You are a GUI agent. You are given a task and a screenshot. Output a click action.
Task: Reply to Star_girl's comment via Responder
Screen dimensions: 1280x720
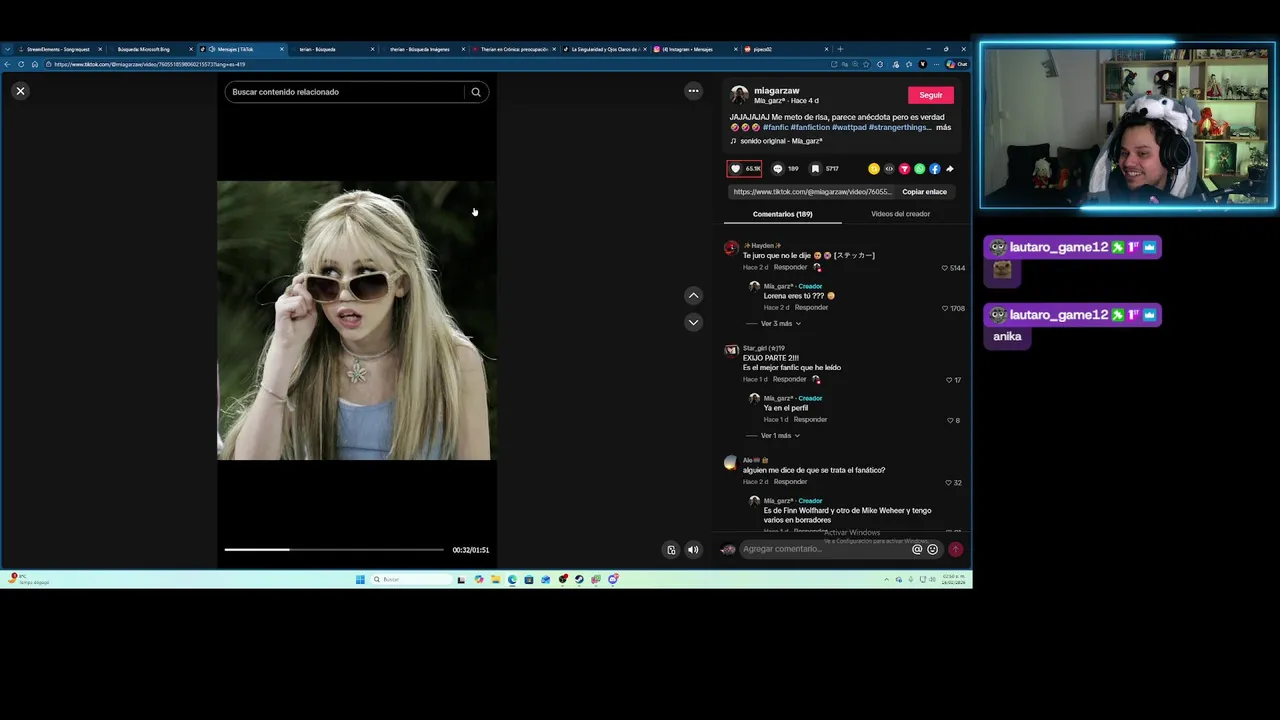pos(789,380)
